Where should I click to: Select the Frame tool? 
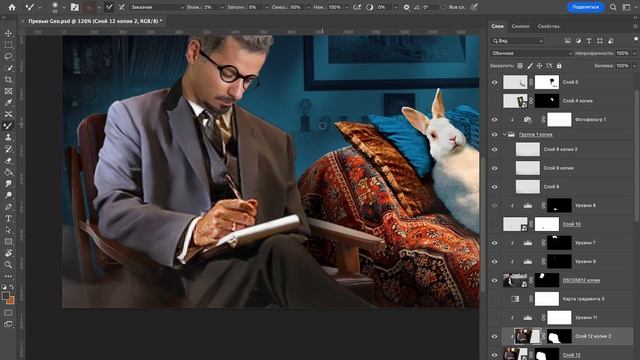[8, 91]
